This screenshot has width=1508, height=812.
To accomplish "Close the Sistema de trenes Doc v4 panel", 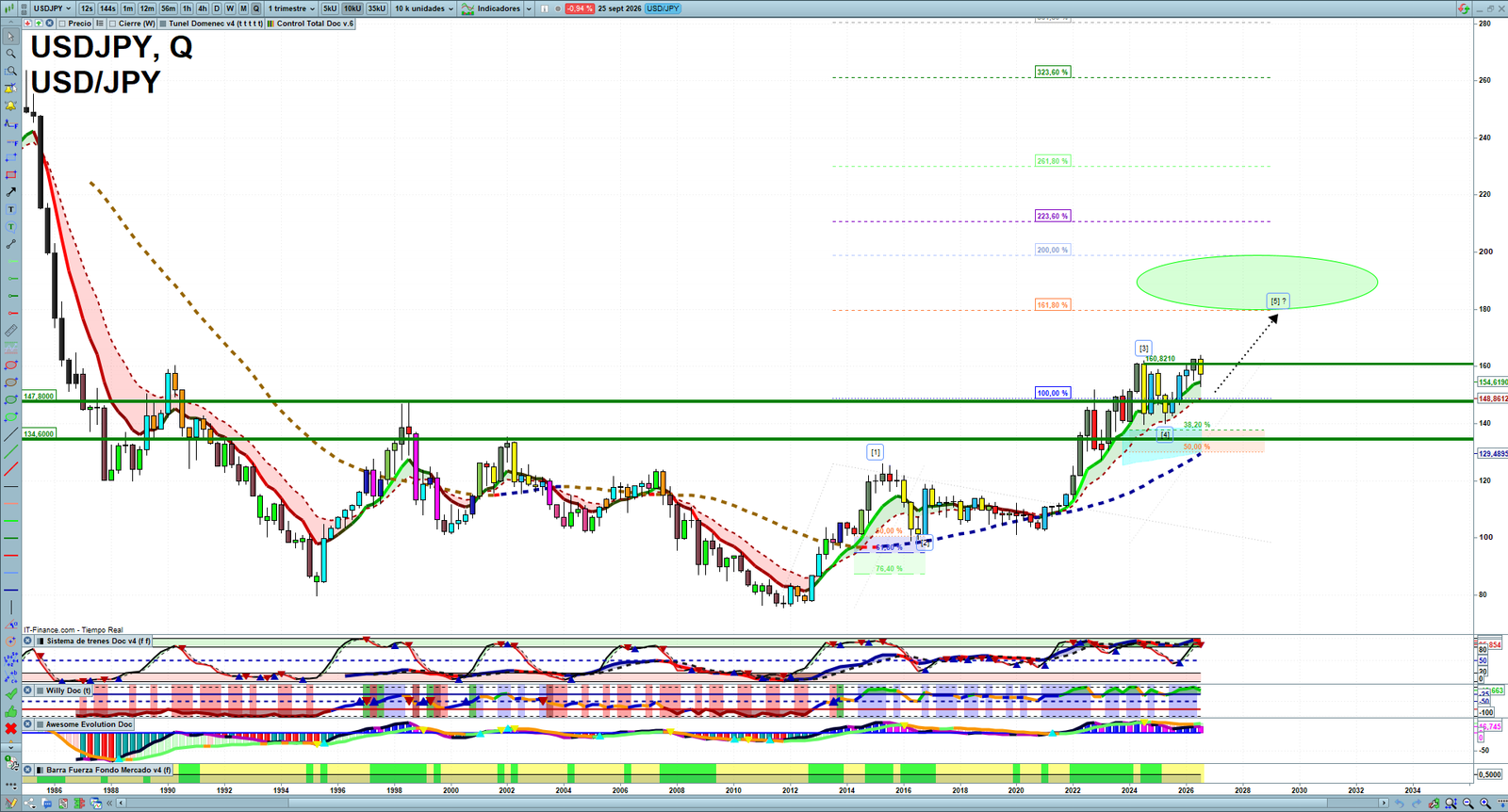I will [27, 641].
